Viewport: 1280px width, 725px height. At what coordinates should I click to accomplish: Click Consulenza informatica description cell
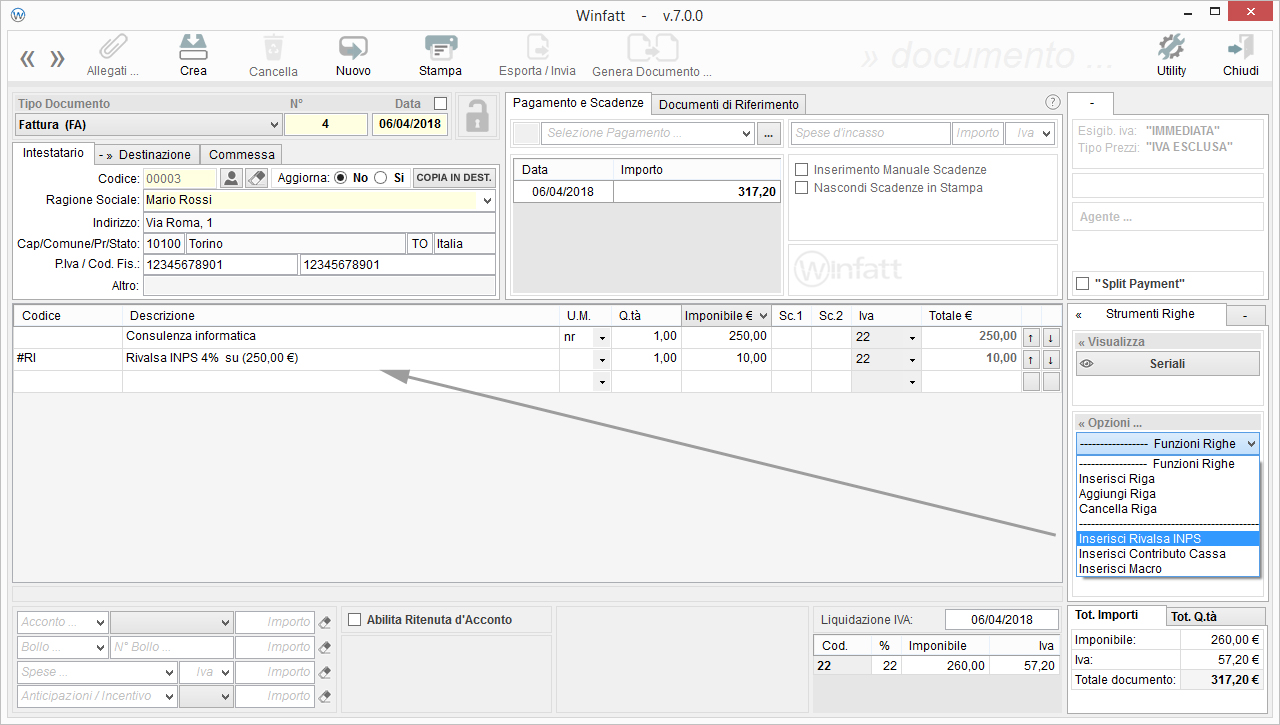pos(340,337)
